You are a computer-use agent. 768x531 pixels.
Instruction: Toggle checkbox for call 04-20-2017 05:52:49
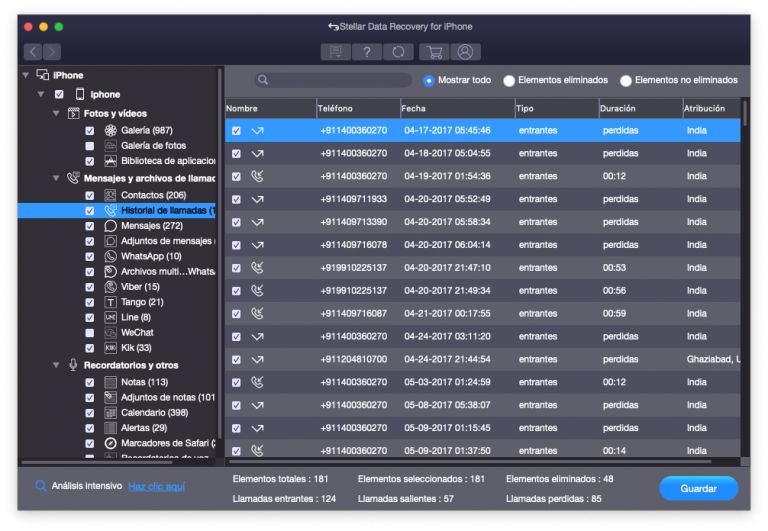click(x=236, y=199)
